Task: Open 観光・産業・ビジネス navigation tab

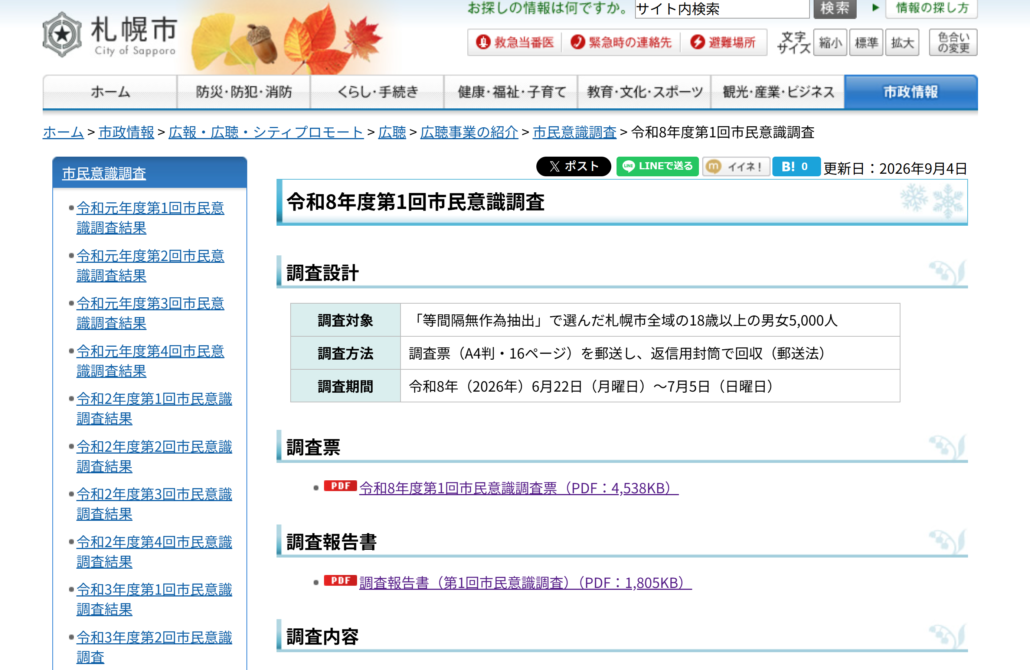Action: pyautogui.click(x=778, y=92)
